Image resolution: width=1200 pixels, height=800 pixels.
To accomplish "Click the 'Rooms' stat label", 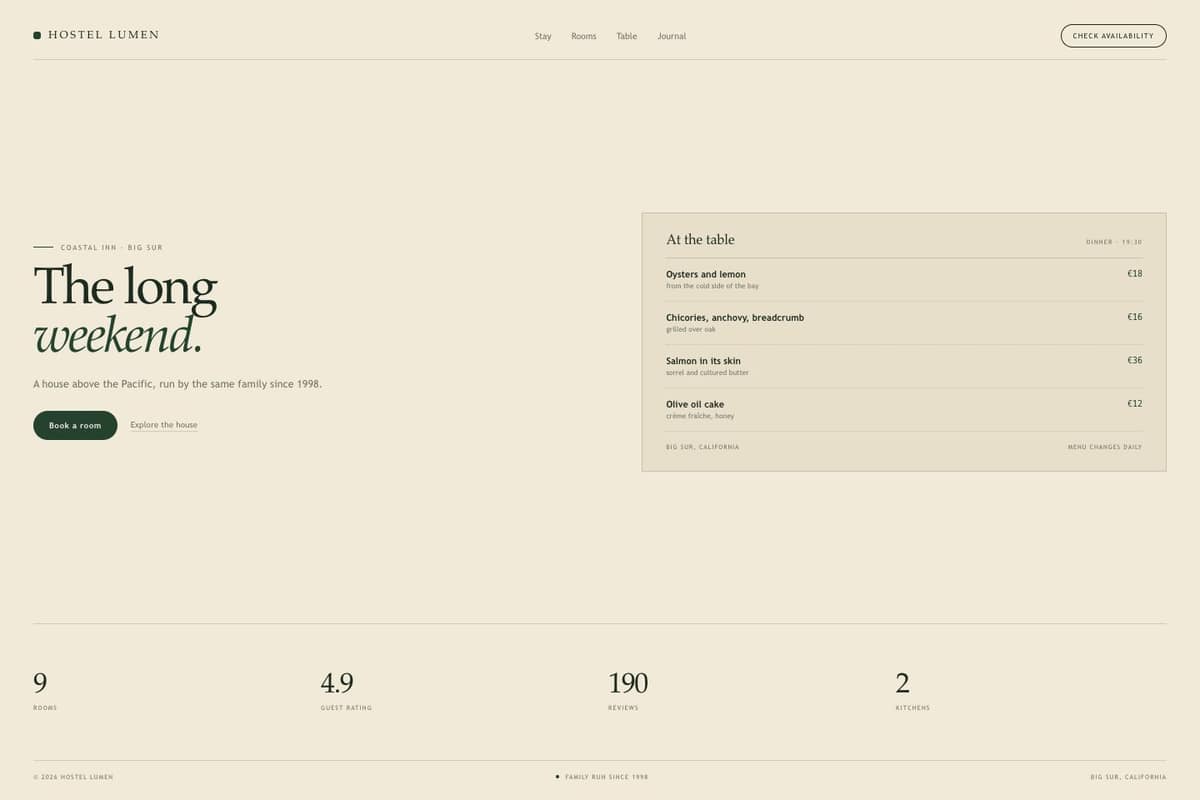I will (45, 708).
